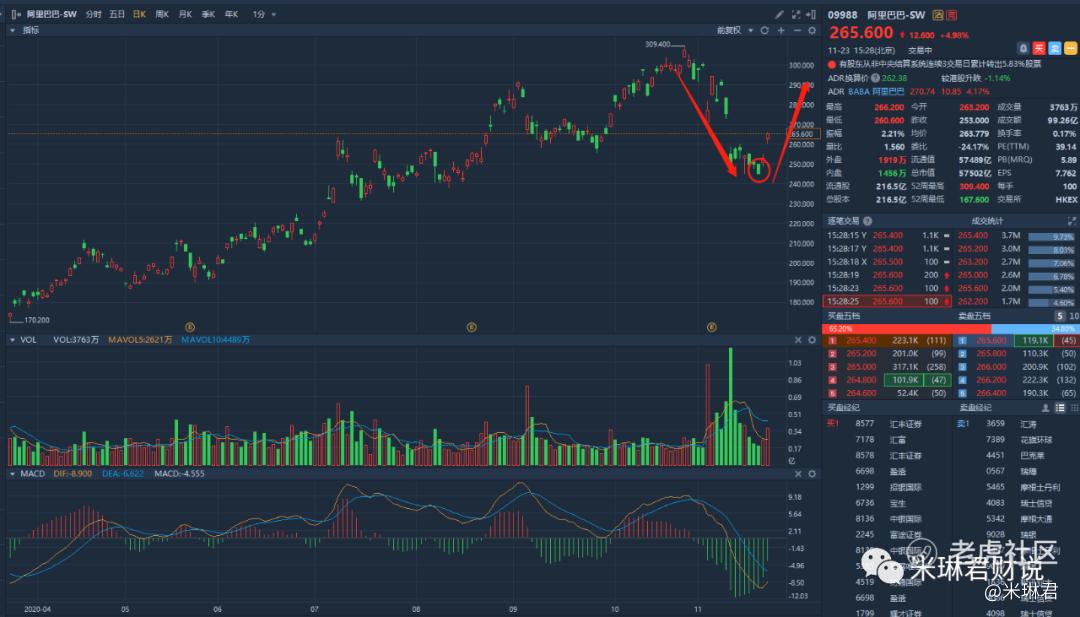This screenshot has height=617, width=1080.
Task: Click the blue 卖 sell button
Action: point(1055,48)
